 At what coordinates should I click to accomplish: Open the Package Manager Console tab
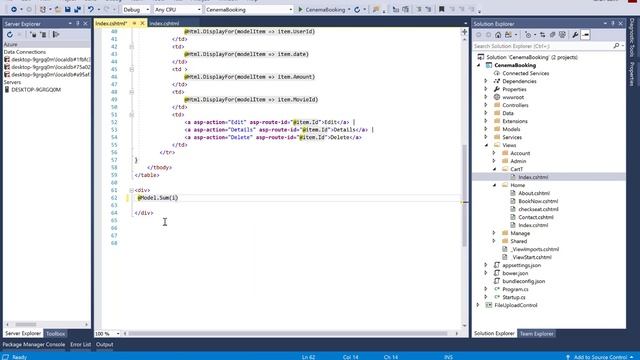pos(34,344)
